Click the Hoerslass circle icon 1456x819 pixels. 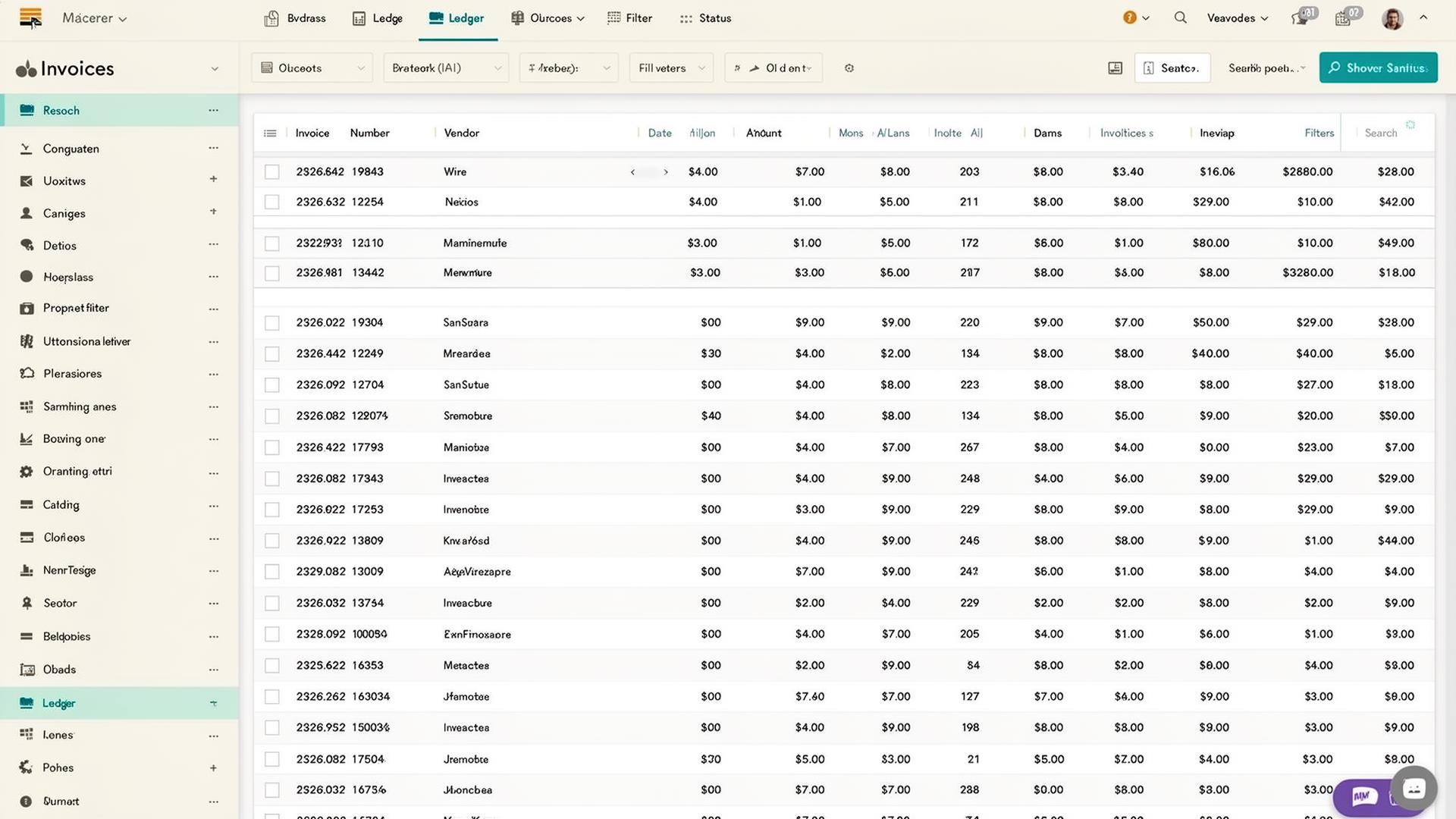pos(27,277)
